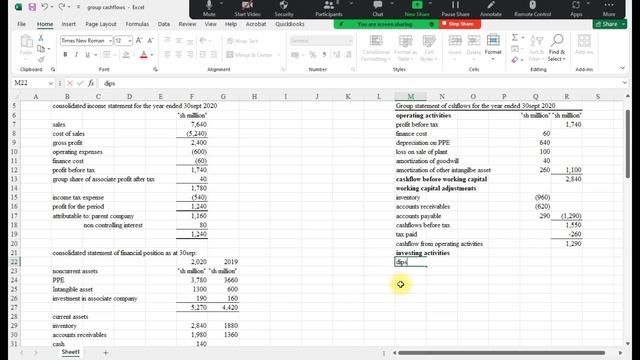Expand the Name Box dropdown
Screen dimensions: 640x360
pyautogui.click(x=51, y=83)
